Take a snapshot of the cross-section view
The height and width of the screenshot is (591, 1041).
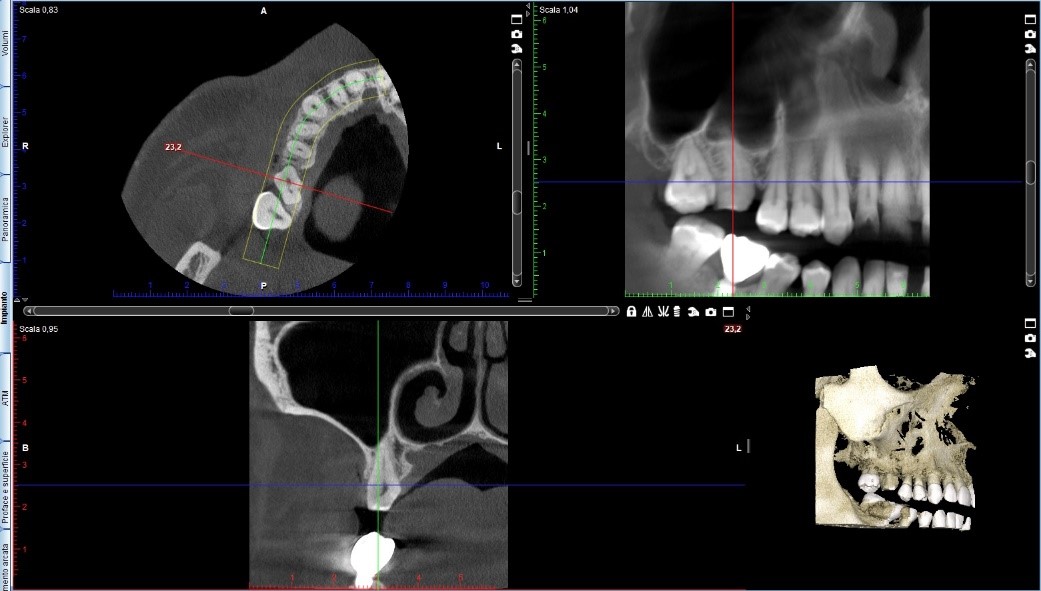(x=710, y=312)
